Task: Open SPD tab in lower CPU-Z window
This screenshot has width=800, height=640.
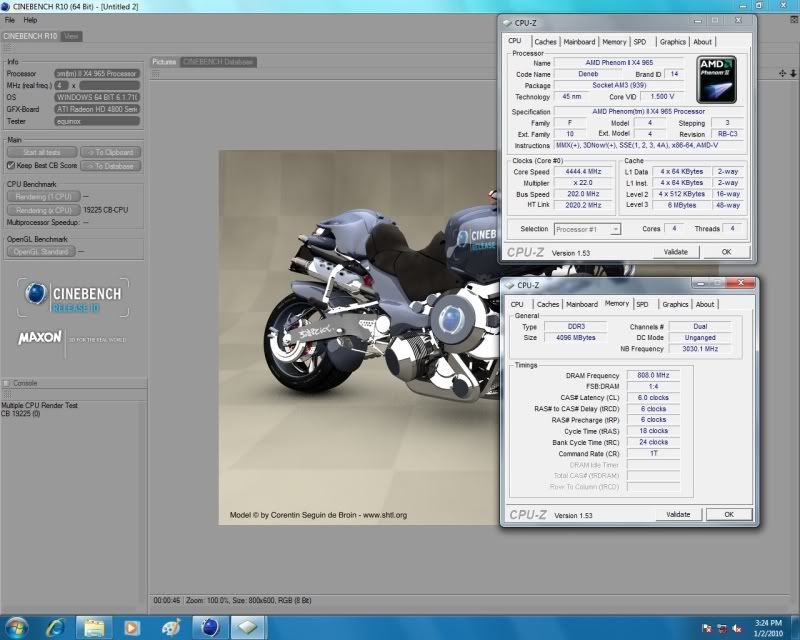Action: point(642,304)
